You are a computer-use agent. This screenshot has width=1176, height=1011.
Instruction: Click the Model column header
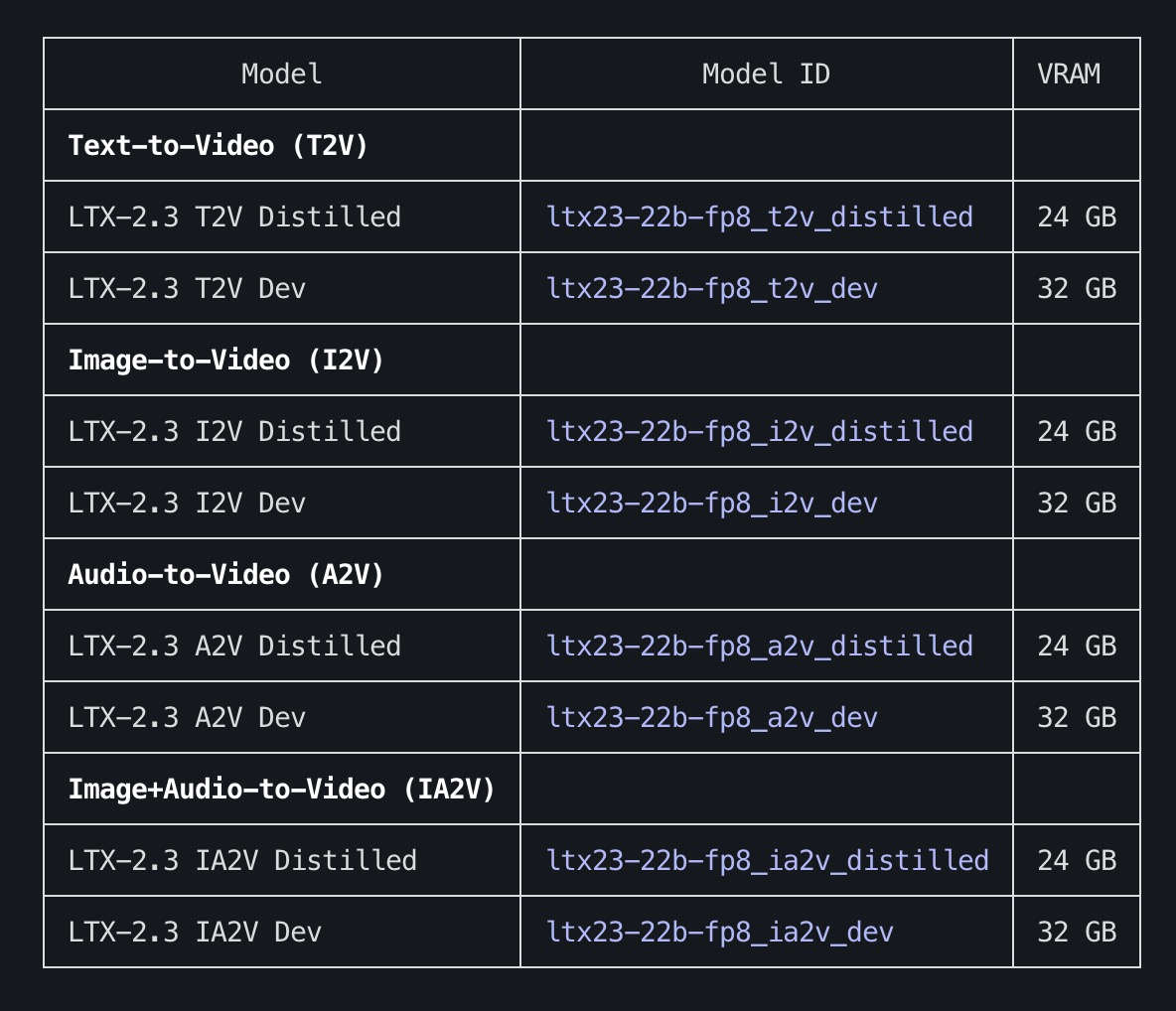tap(282, 73)
